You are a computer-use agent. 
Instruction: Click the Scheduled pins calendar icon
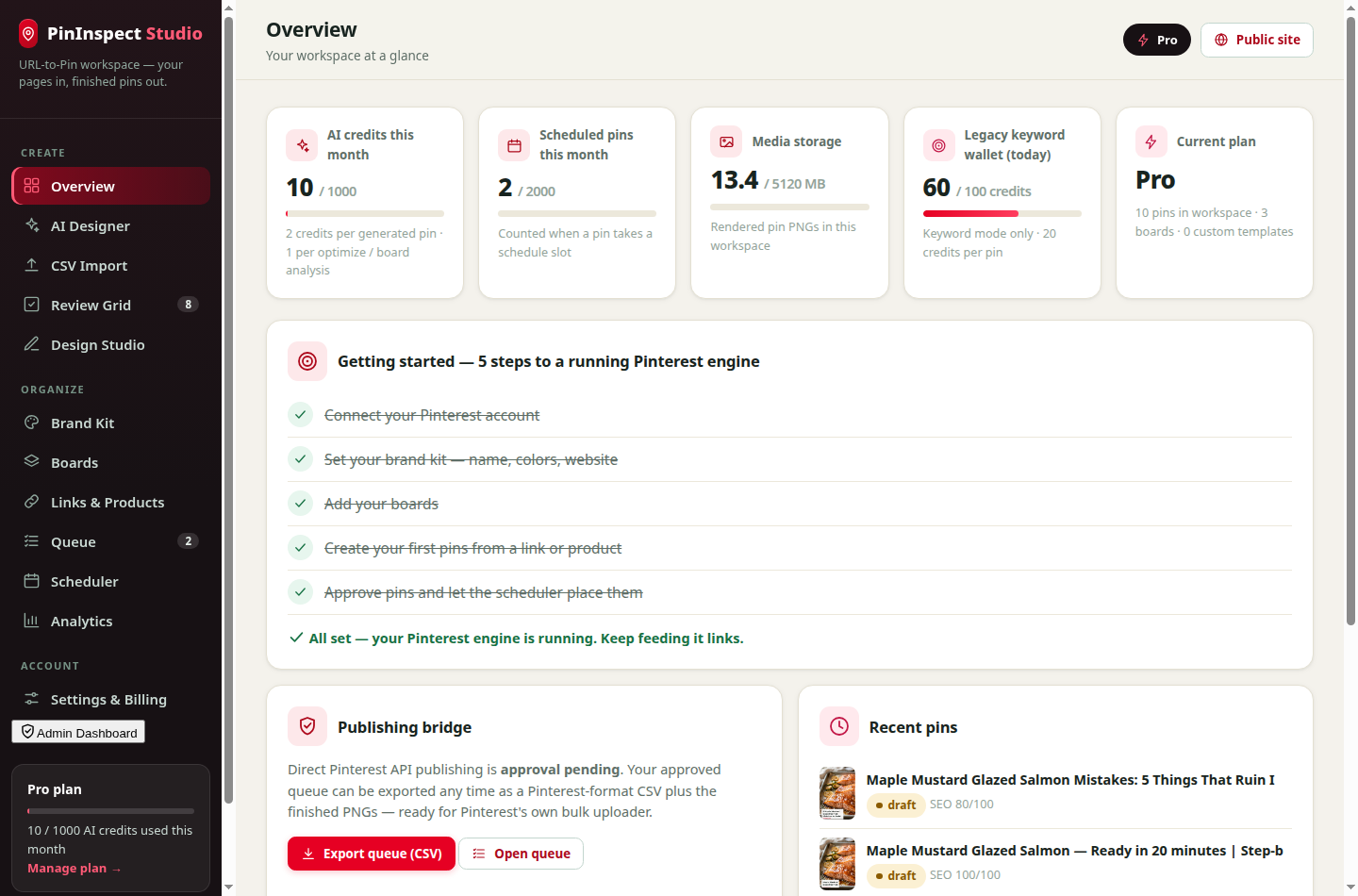click(514, 145)
